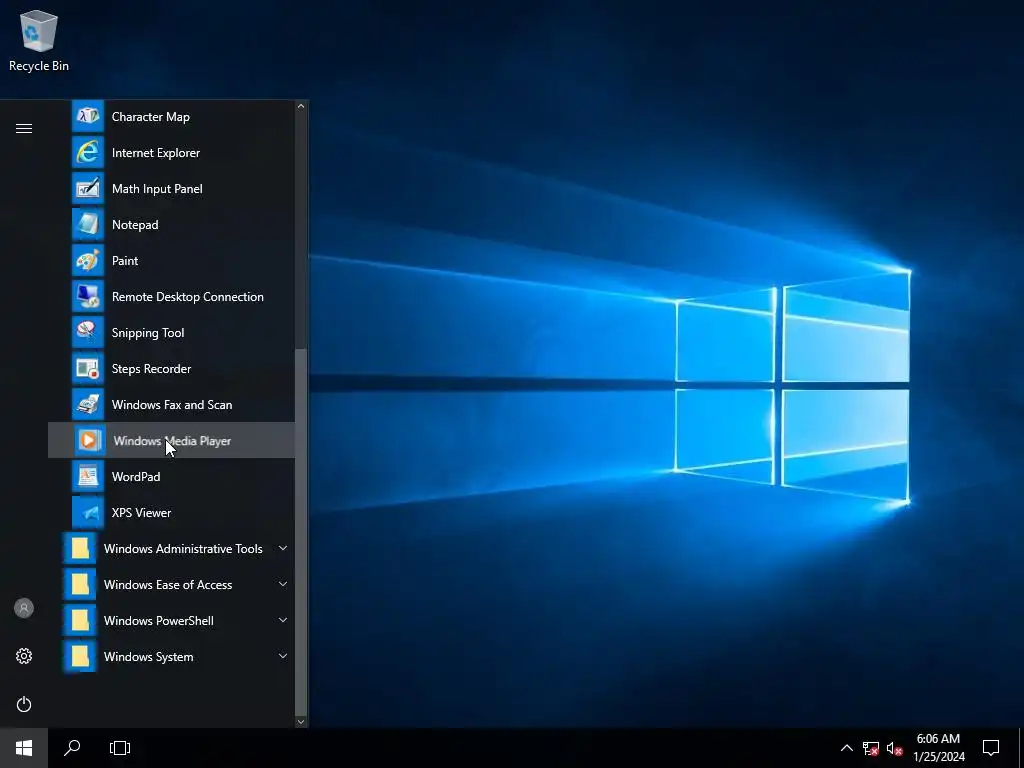Expand Windows Ease of Access chevron
This screenshot has height=768, width=1024.
[283, 584]
